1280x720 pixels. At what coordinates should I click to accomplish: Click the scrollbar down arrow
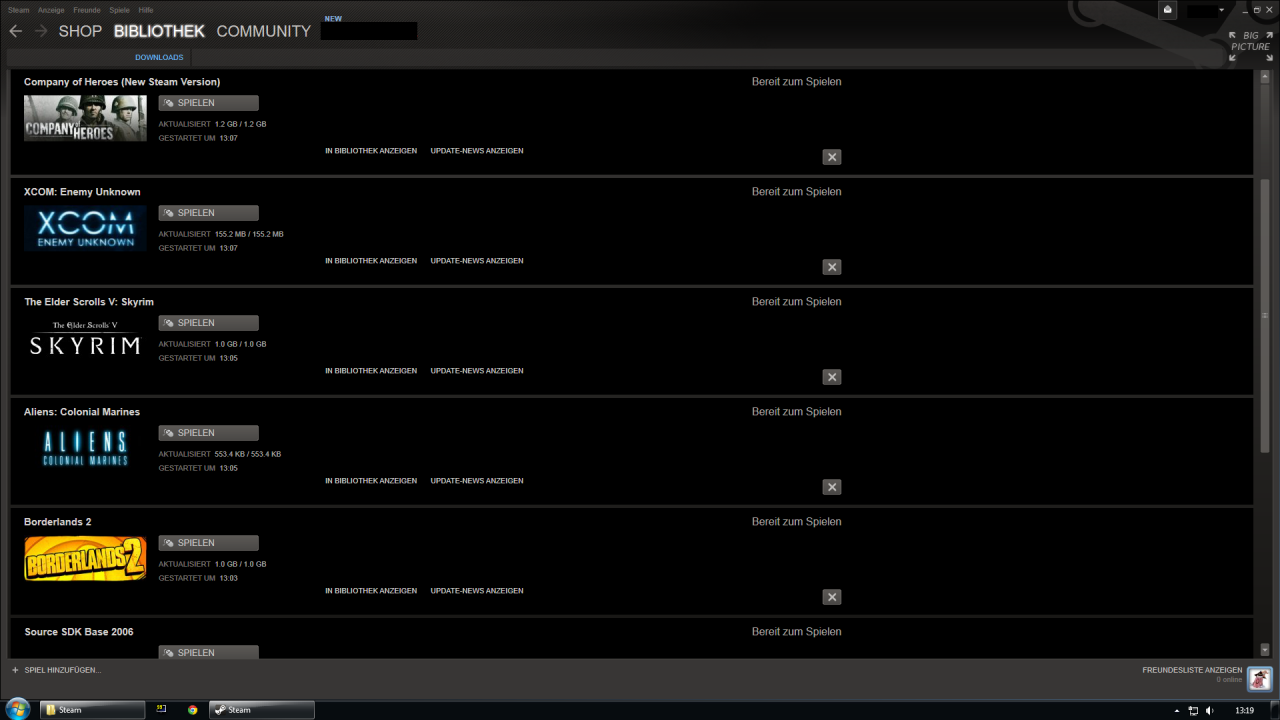(x=1265, y=649)
